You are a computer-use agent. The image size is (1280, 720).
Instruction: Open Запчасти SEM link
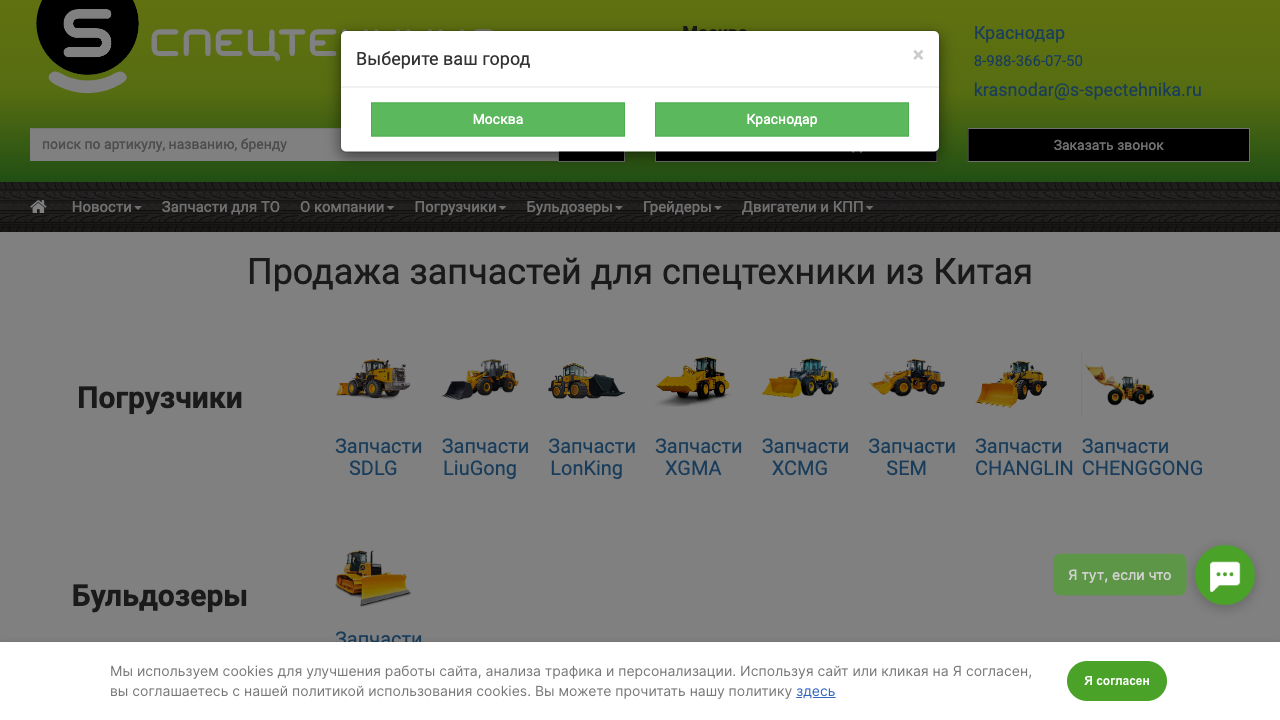[x=912, y=457]
